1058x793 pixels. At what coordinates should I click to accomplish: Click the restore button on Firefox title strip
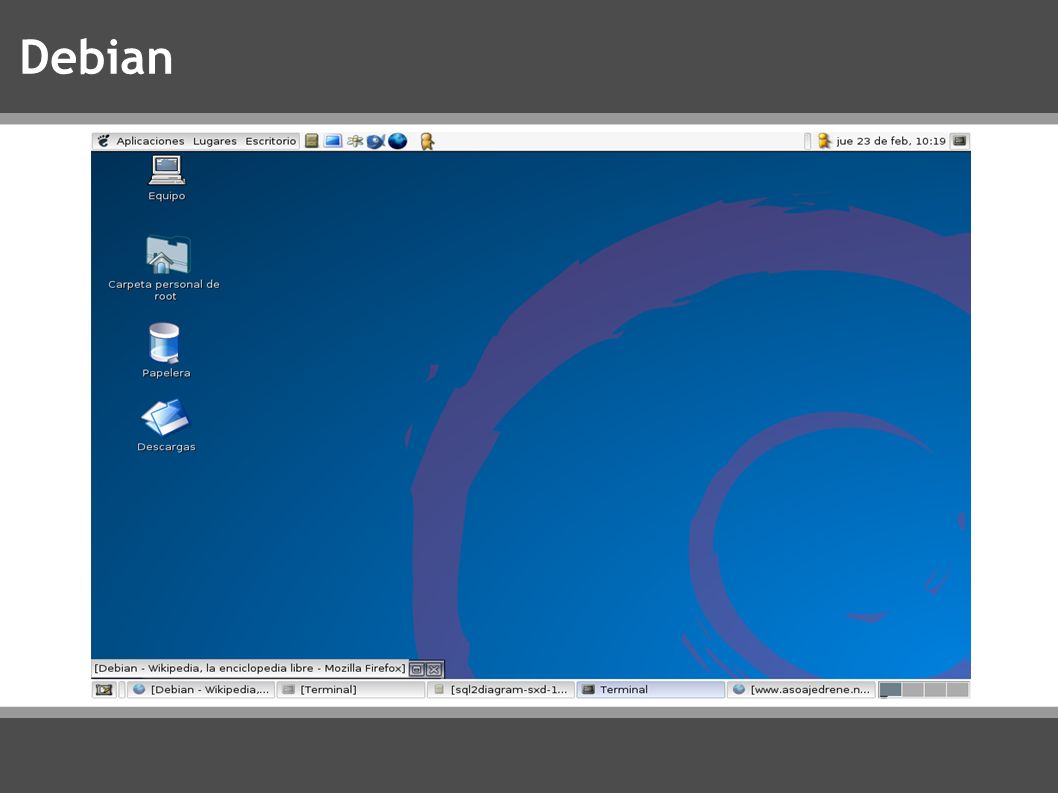point(417,669)
